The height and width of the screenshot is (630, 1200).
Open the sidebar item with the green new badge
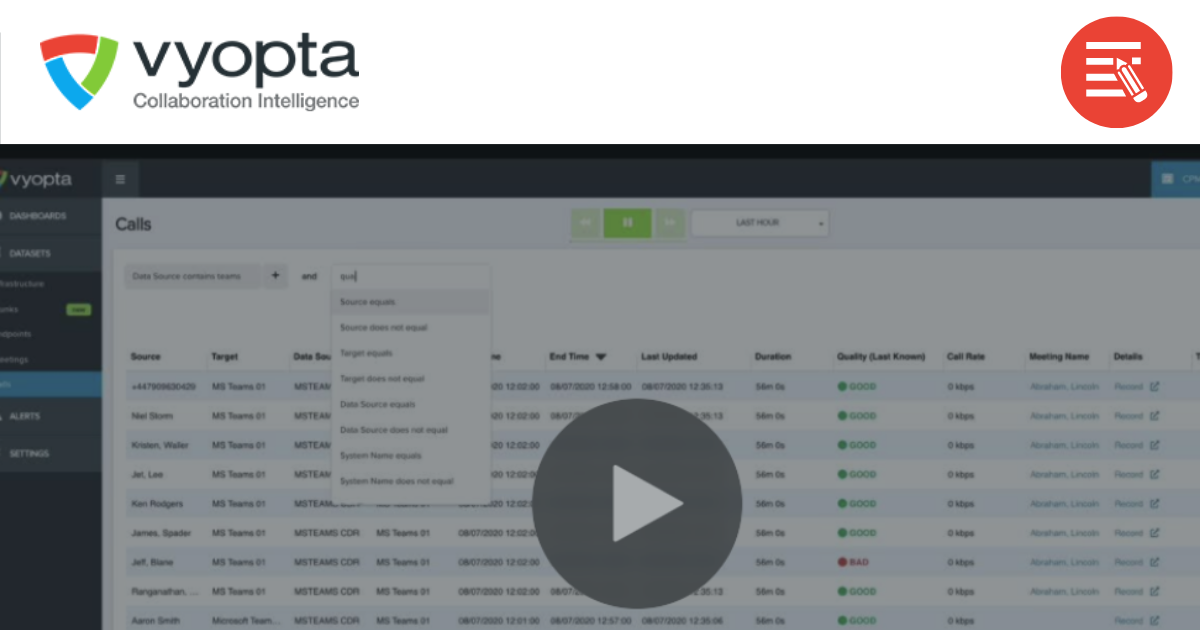click(50, 309)
